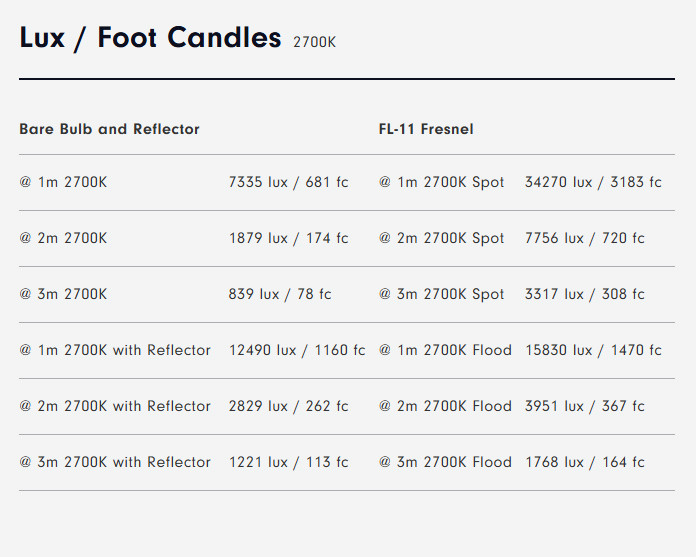Screen dimensions: 696x557
Task: Click the 34270 lux / 3183 fc value
Action: pyautogui.click(x=593, y=182)
